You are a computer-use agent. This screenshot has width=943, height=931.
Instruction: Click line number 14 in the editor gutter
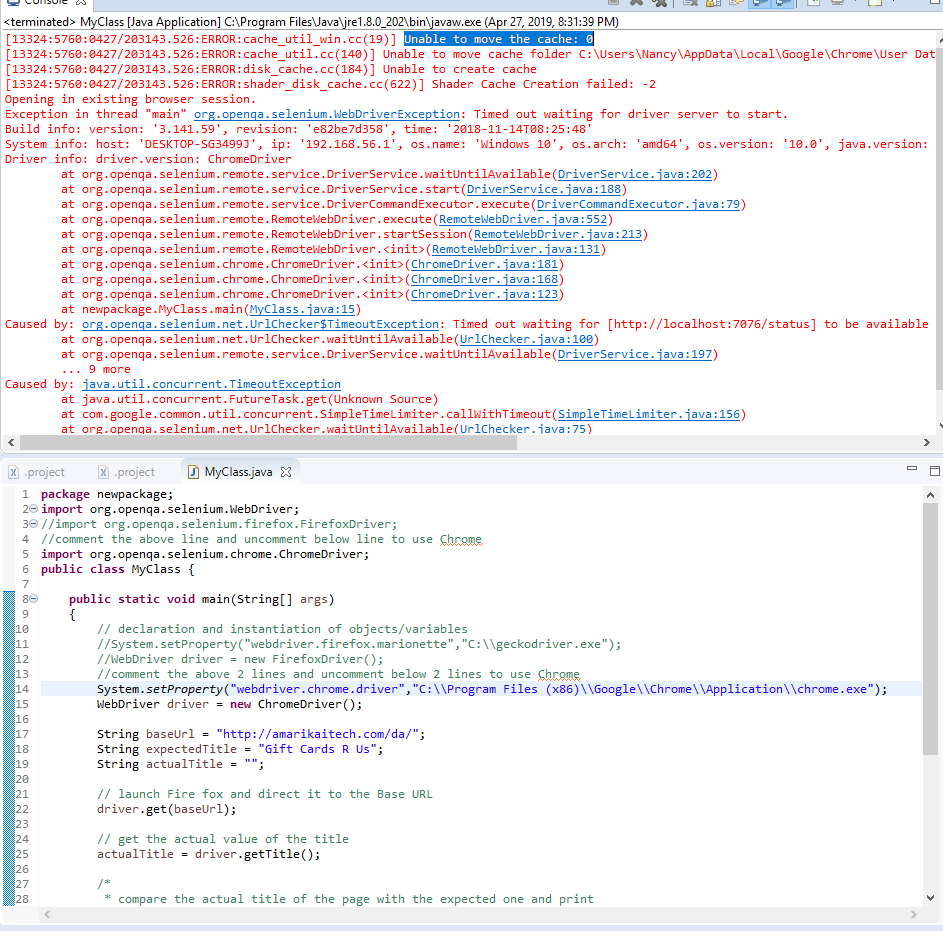tap(22, 689)
